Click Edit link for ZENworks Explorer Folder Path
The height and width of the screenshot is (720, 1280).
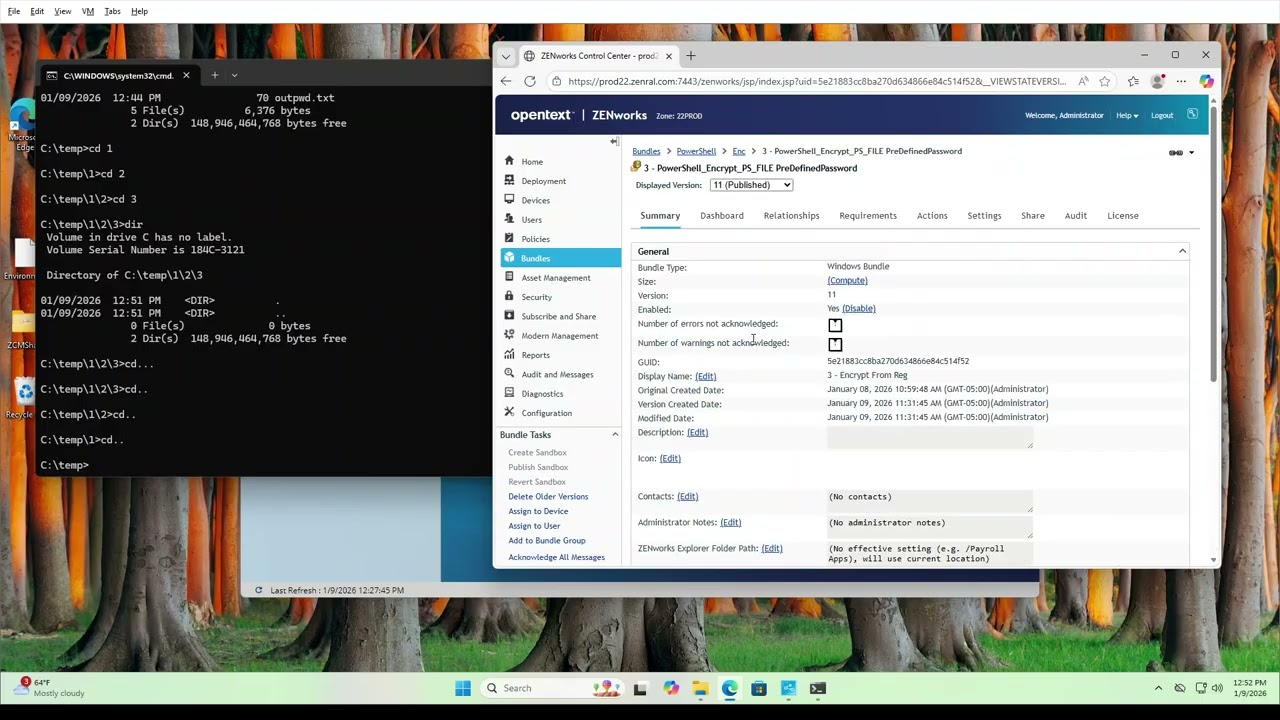(x=772, y=548)
